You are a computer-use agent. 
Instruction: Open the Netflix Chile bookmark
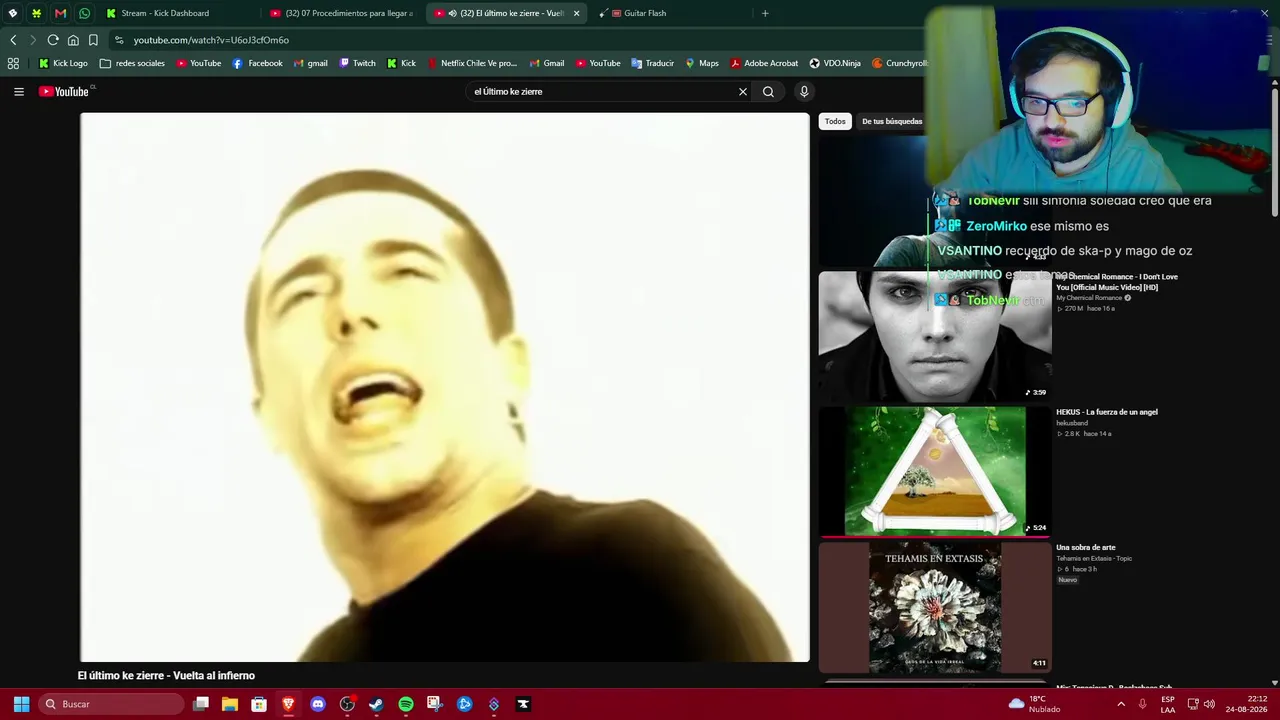click(x=472, y=63)
